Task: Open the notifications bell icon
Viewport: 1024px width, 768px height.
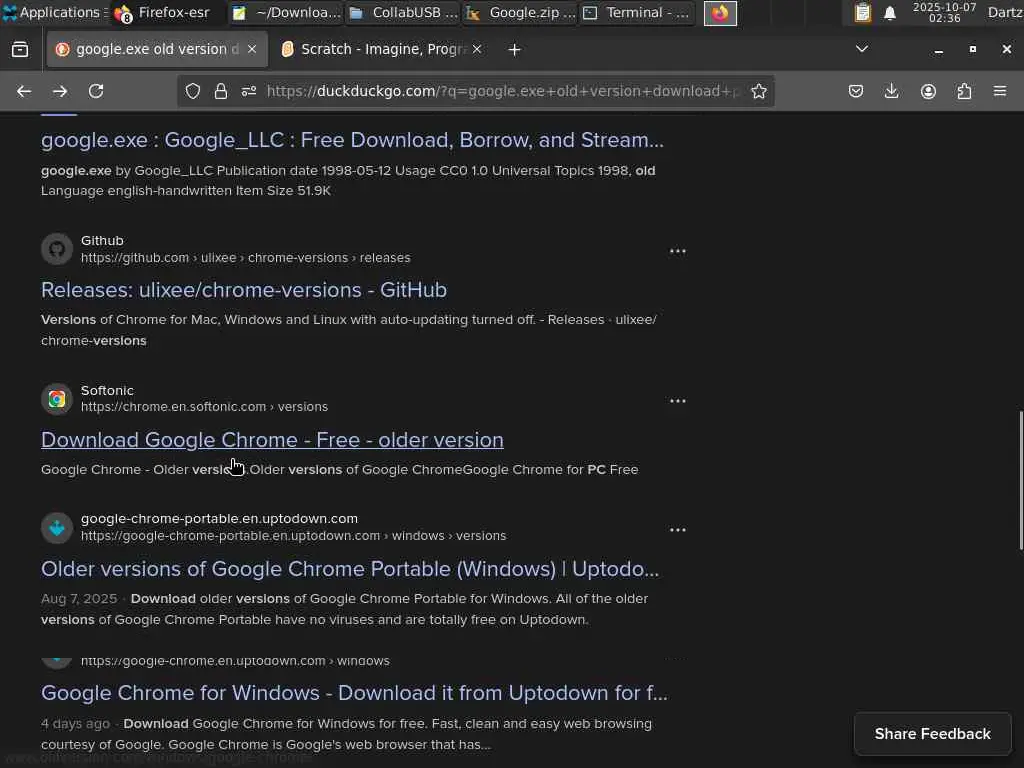Action: [890, 12]
